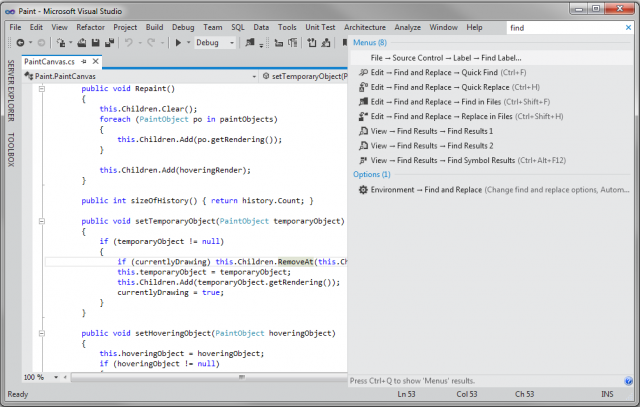640x407 pixels.
Task: Click the Navigate Backward arrow icon
Action: click(x=20, y=42)
